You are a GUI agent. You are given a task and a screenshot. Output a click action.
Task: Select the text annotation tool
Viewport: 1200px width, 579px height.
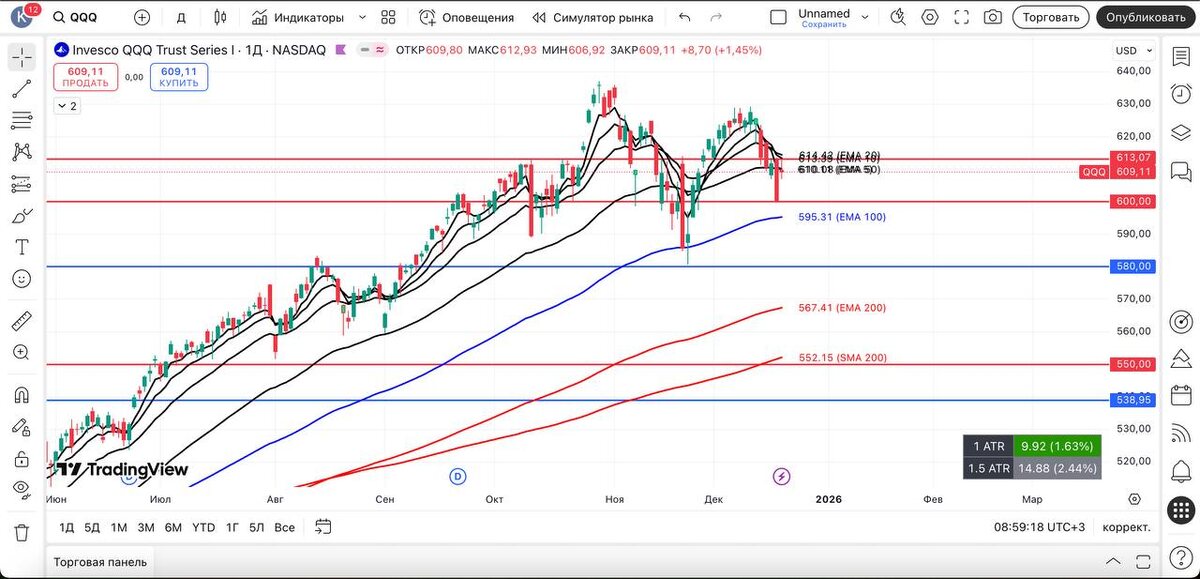click(x=21, y=247)
